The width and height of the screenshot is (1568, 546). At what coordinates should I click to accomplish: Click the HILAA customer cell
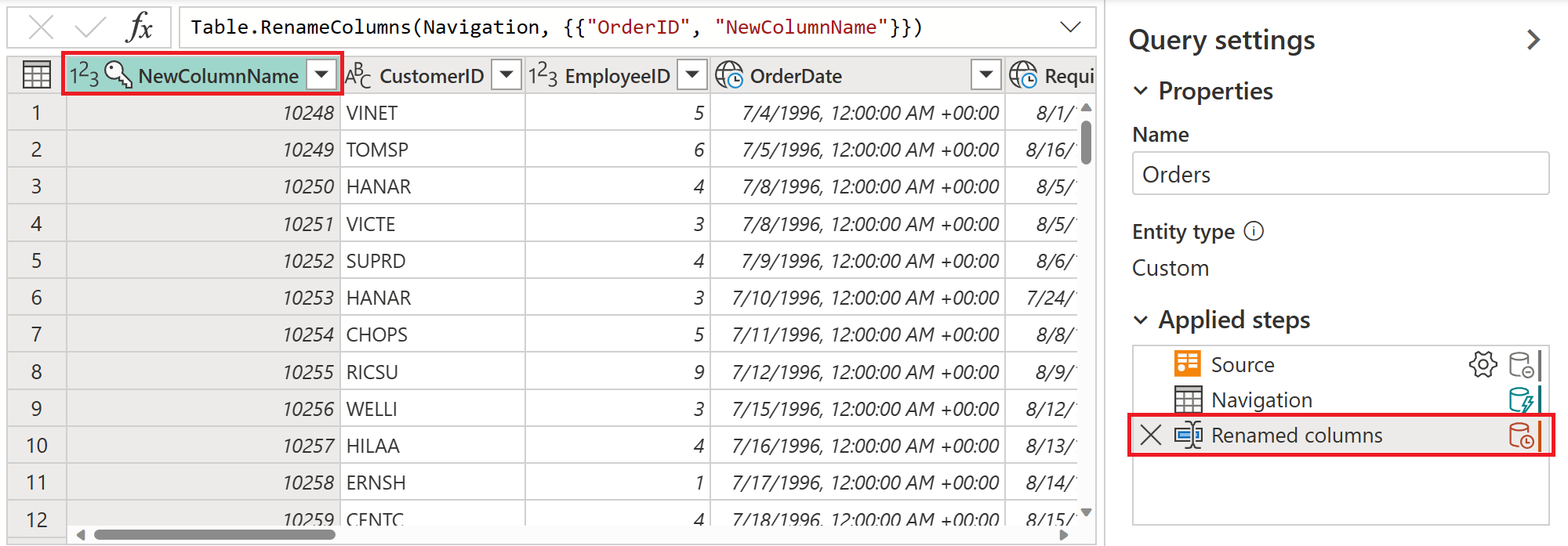[x=432, y=446]
